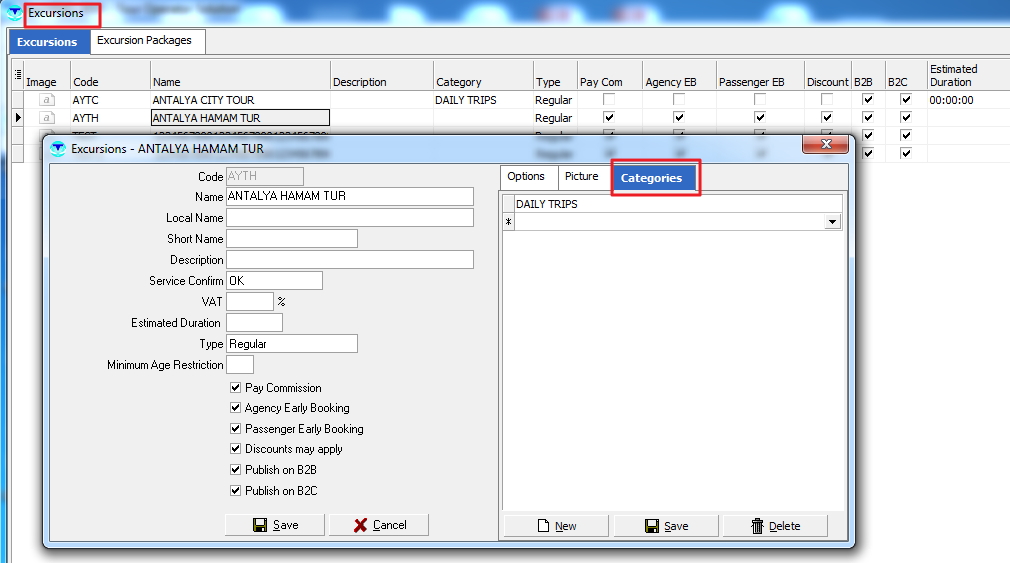Disable Discounts may apply option

(x=236, y=449)
